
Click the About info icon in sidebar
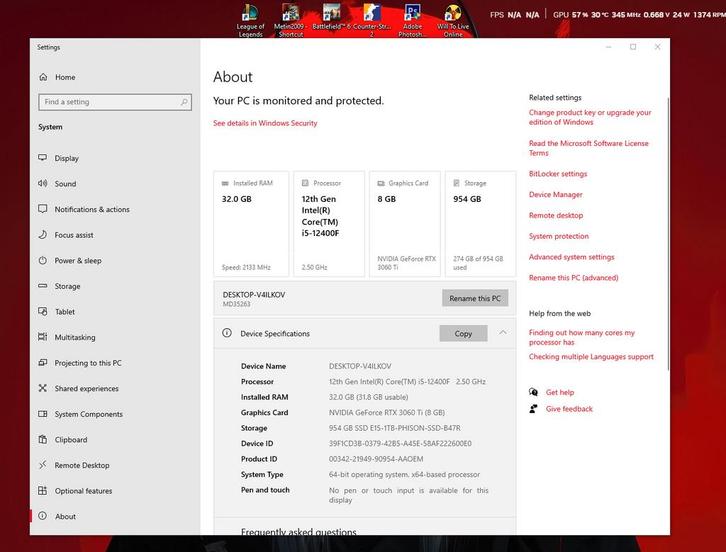(x=43, y=516)
